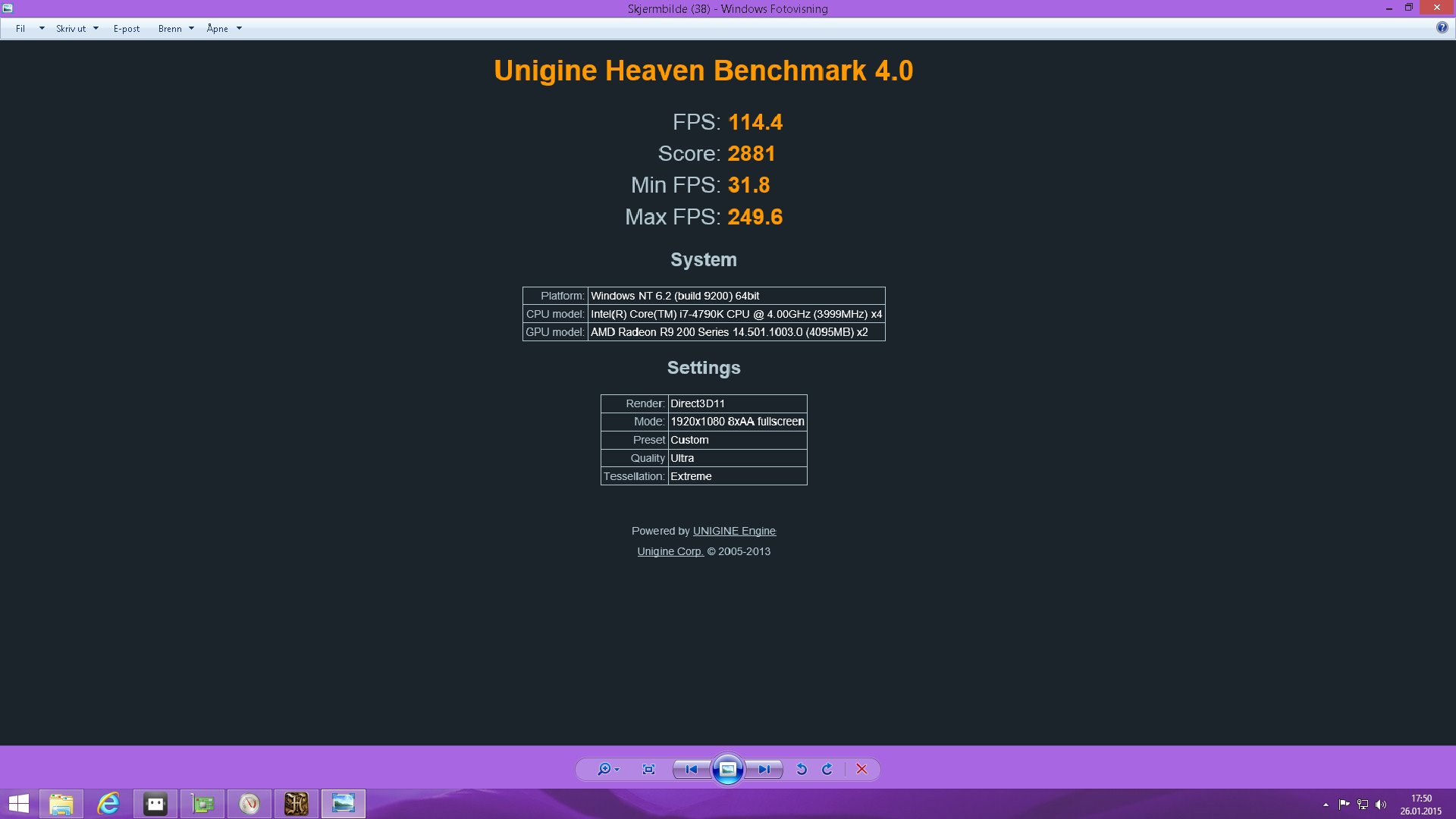The image size is (1456, 819).
Task: Expand the Skriv ut dropdown arrow
Action: (96, 29)
